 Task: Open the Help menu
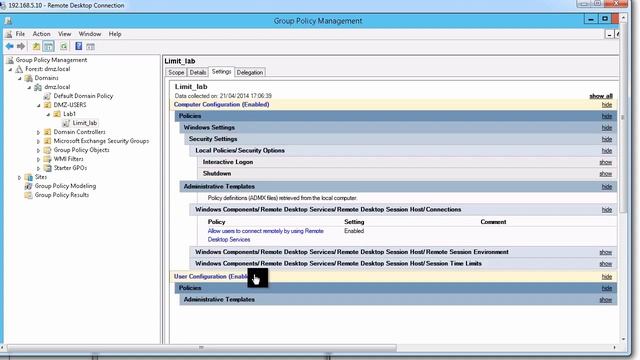pyautogui.click(x=115, y=34)
